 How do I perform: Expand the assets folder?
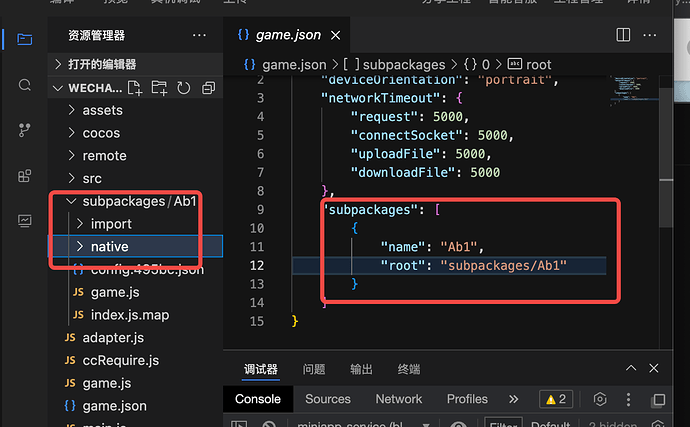(135, 110)
